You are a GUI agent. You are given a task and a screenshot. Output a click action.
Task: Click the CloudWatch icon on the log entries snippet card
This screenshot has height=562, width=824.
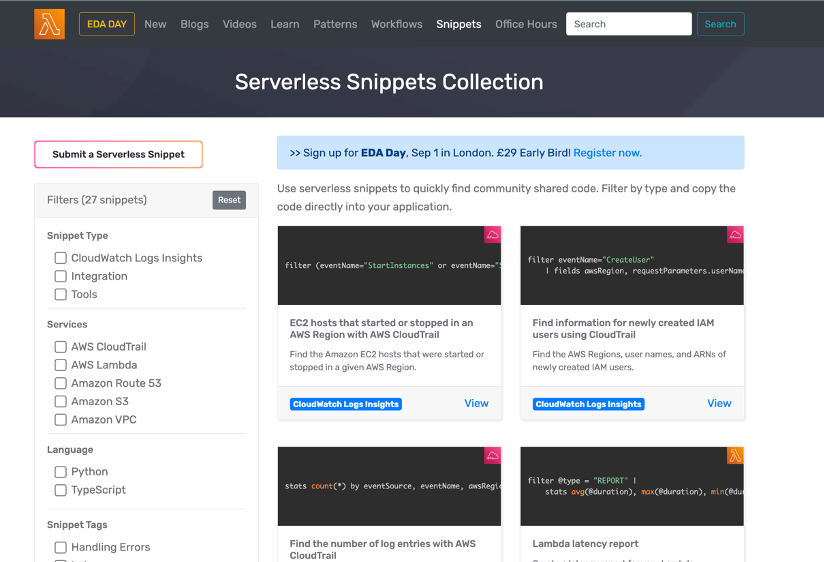tap(492, 455)
